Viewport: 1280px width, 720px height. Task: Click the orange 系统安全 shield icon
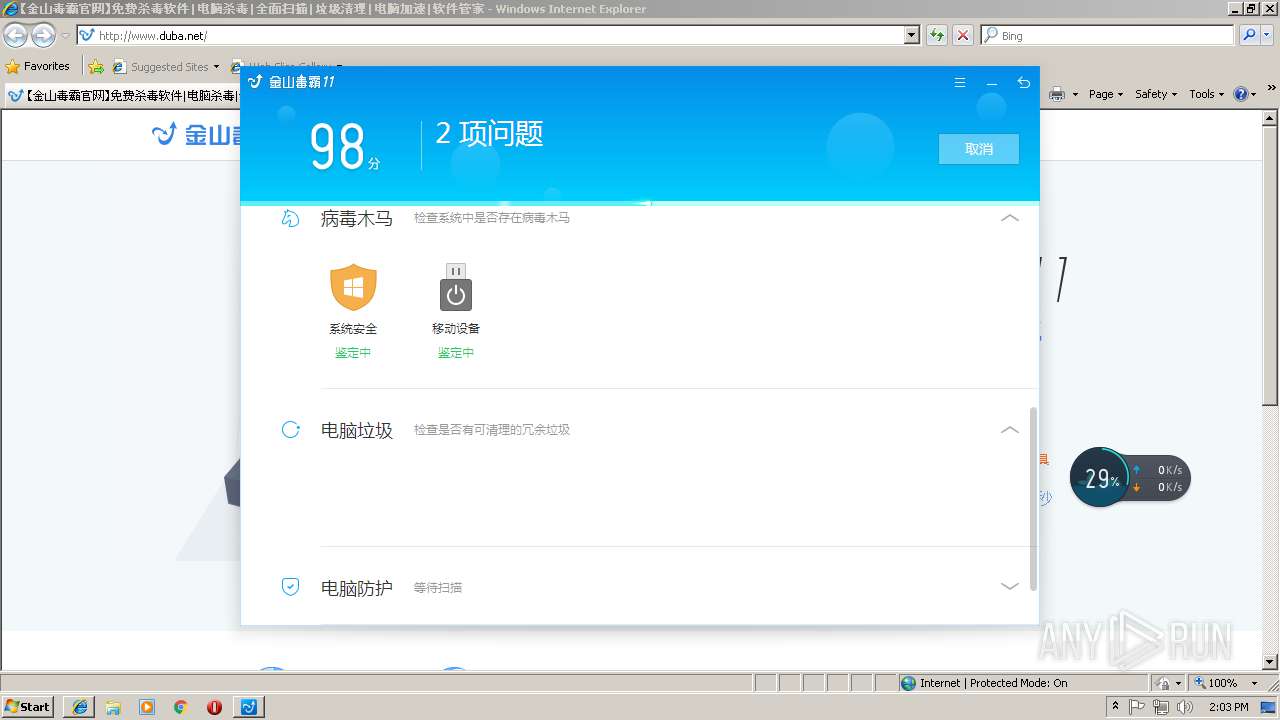coord(353,287)
